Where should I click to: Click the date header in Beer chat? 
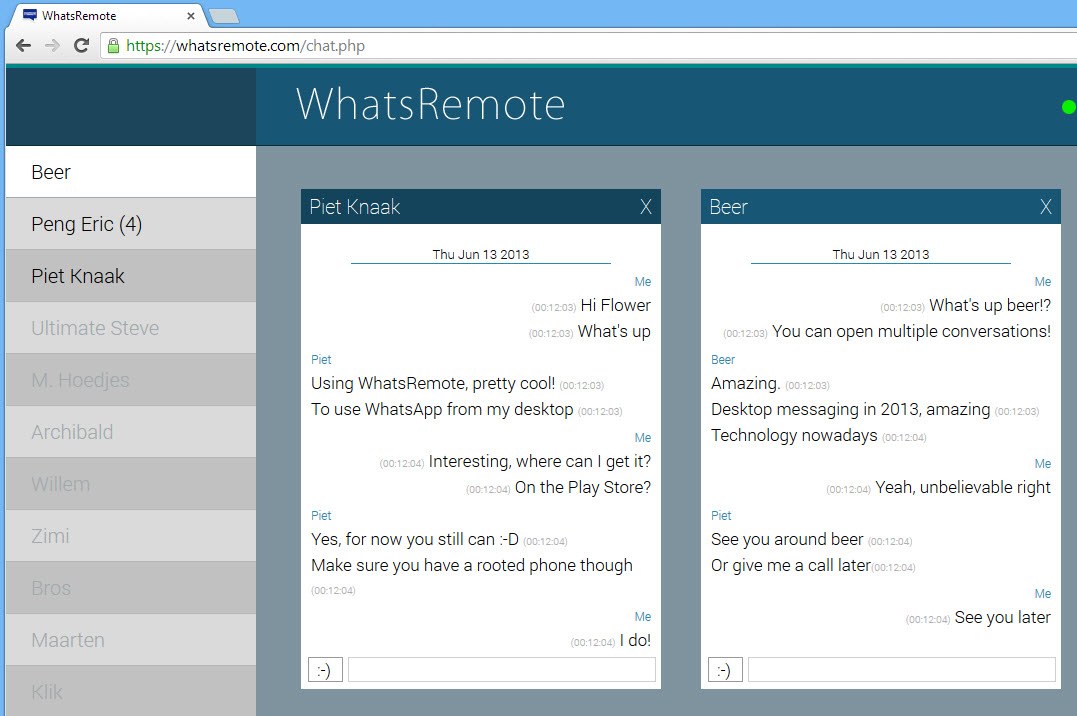click(881, 254)
